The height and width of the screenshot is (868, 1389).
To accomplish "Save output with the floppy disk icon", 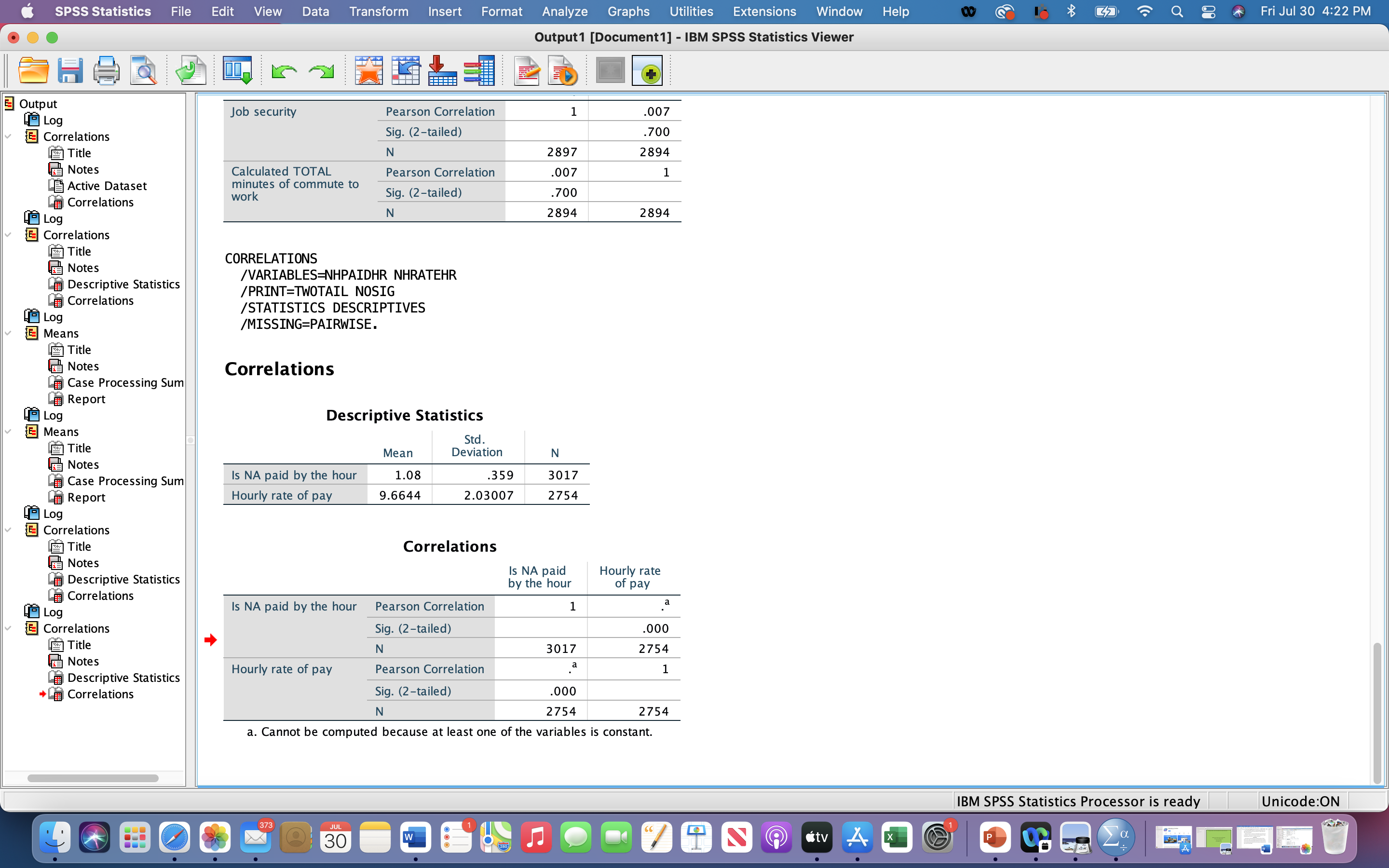I will (70, 71).
